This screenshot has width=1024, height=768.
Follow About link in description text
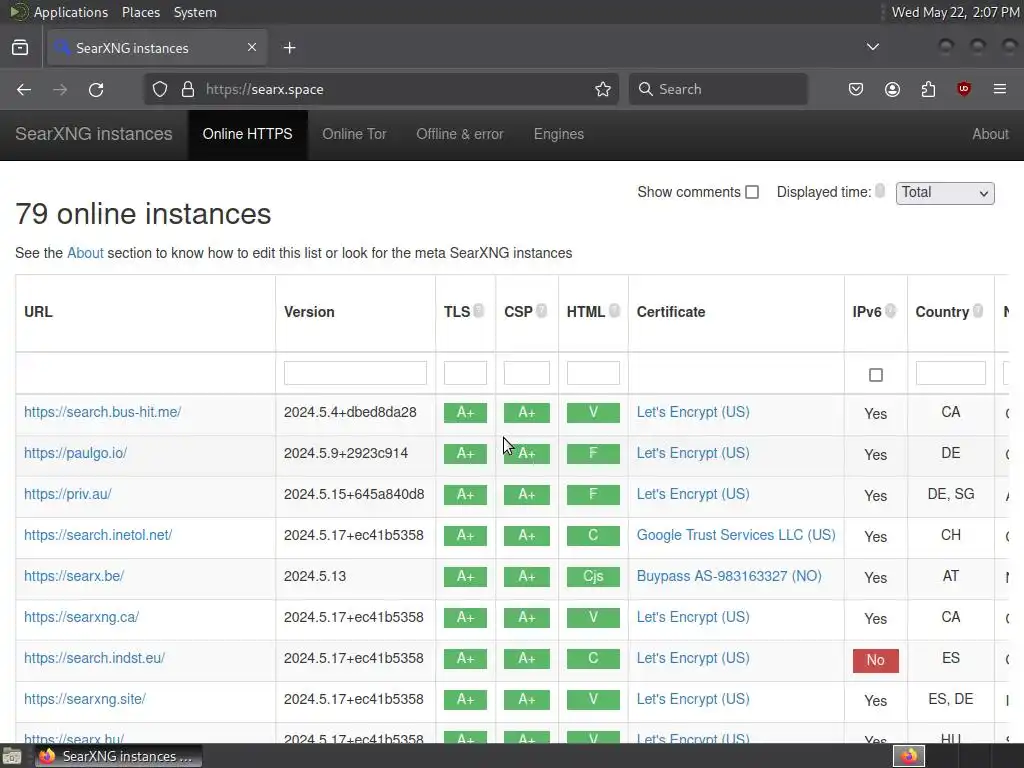(85, 253)
